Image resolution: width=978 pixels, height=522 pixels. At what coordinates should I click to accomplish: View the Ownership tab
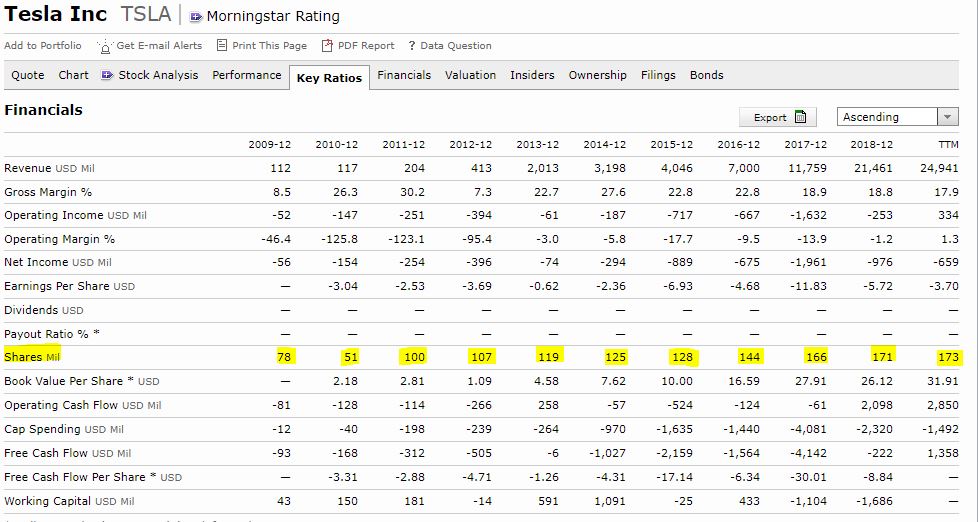point(597,75)
